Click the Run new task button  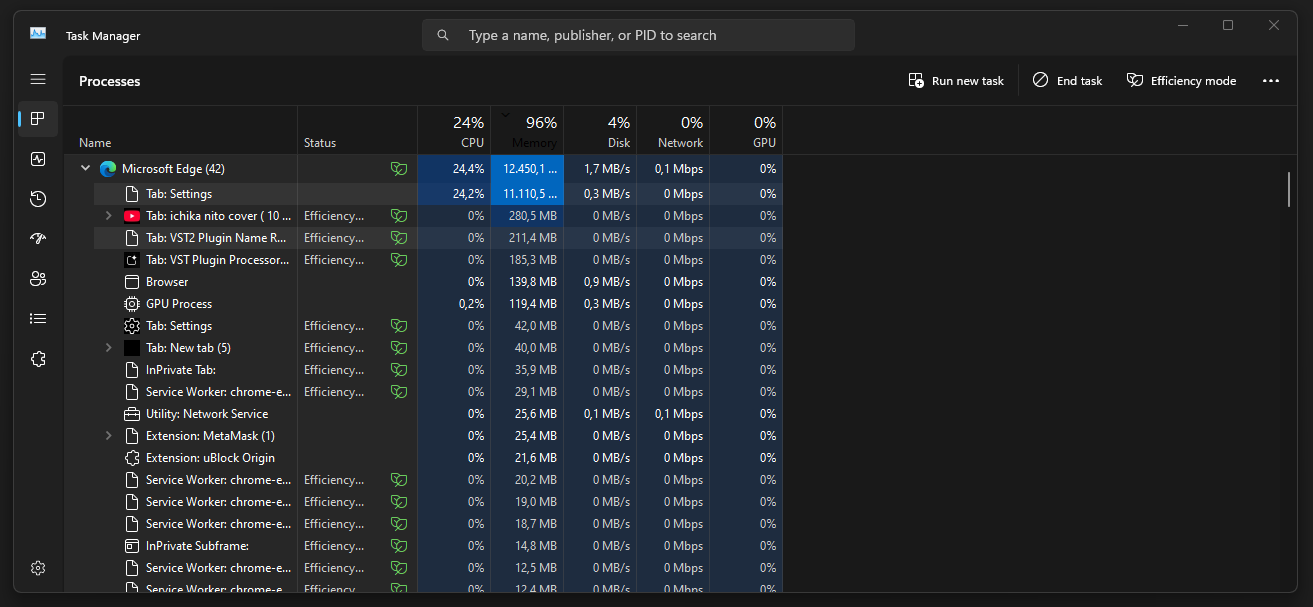click(956, 81)
